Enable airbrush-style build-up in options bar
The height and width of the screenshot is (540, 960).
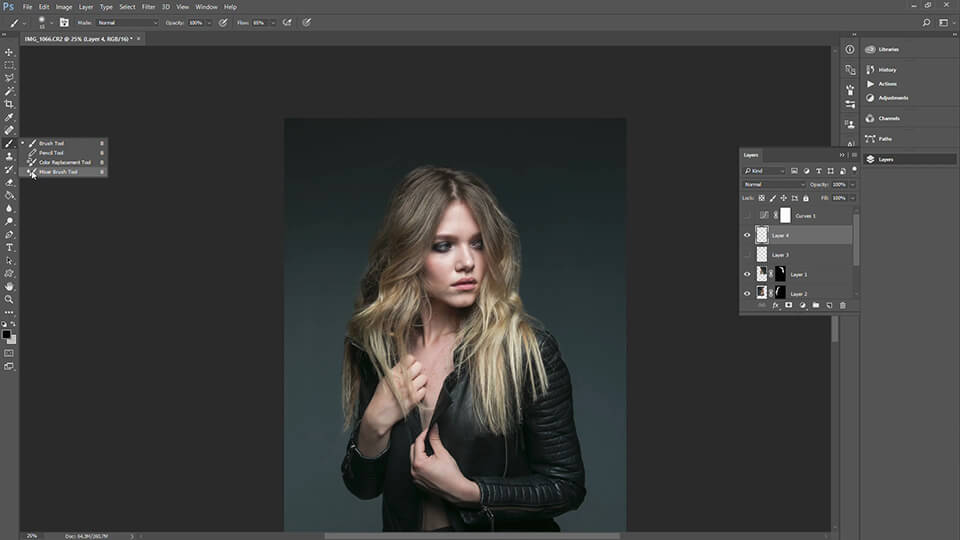point(287,23)
